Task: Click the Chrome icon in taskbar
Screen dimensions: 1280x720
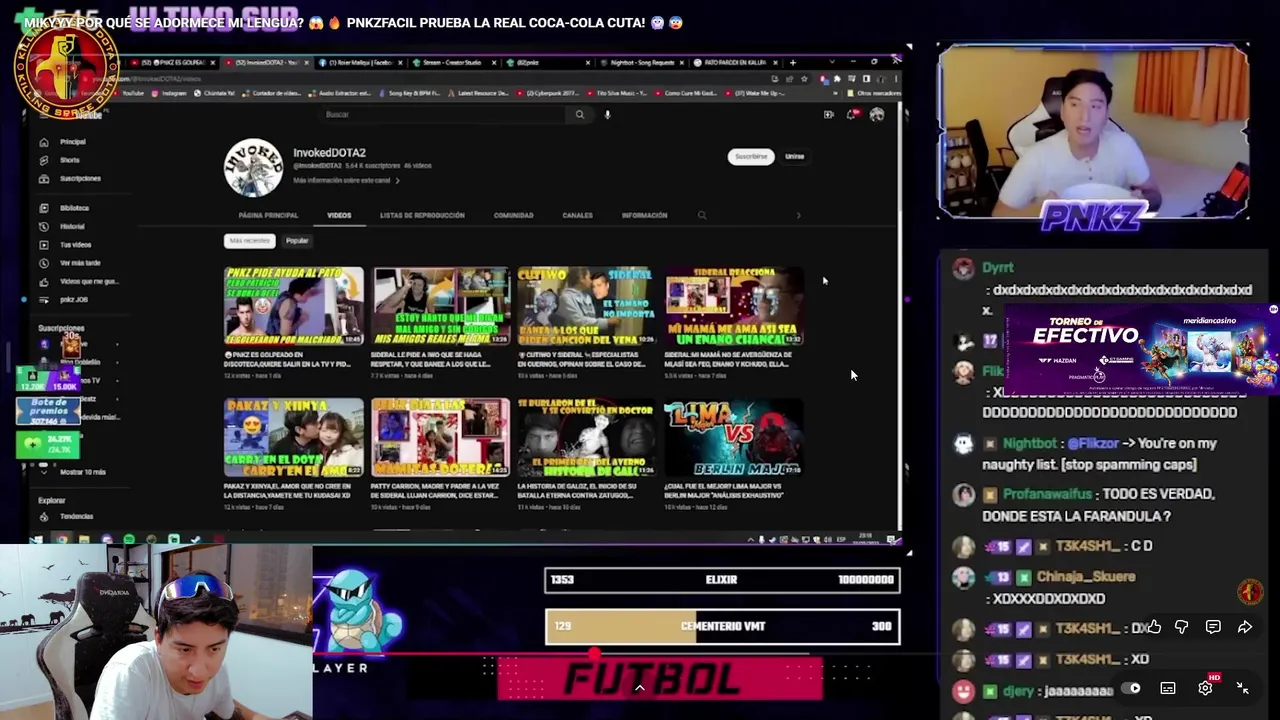Action: pyautogui.click(x=62, y=540)
